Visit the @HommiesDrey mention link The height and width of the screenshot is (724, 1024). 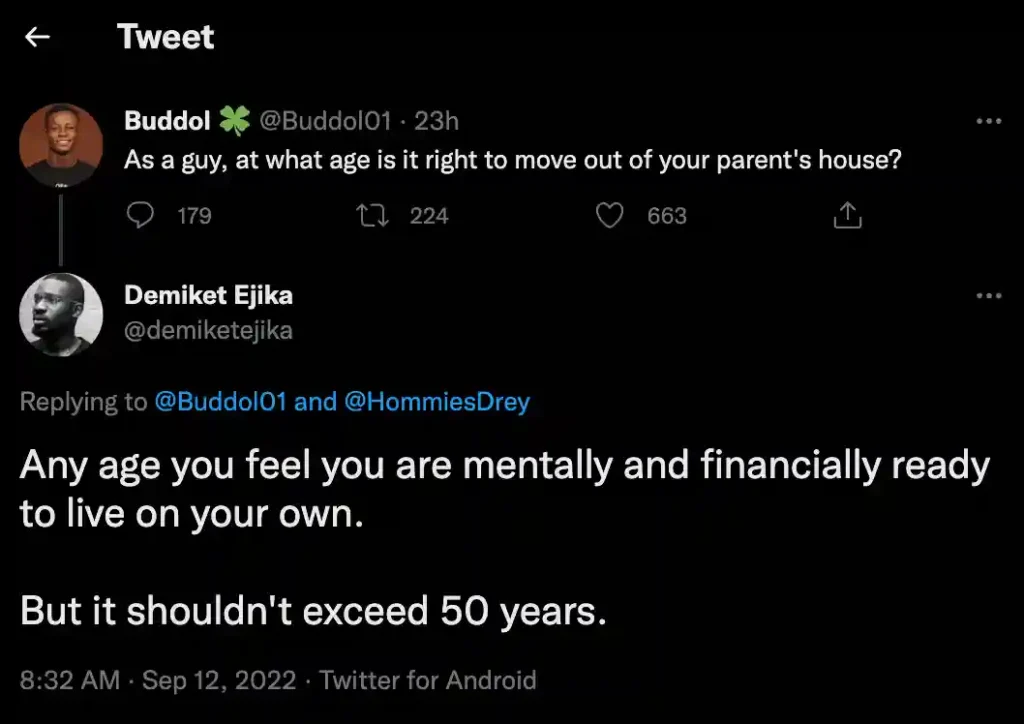(437, 402)
